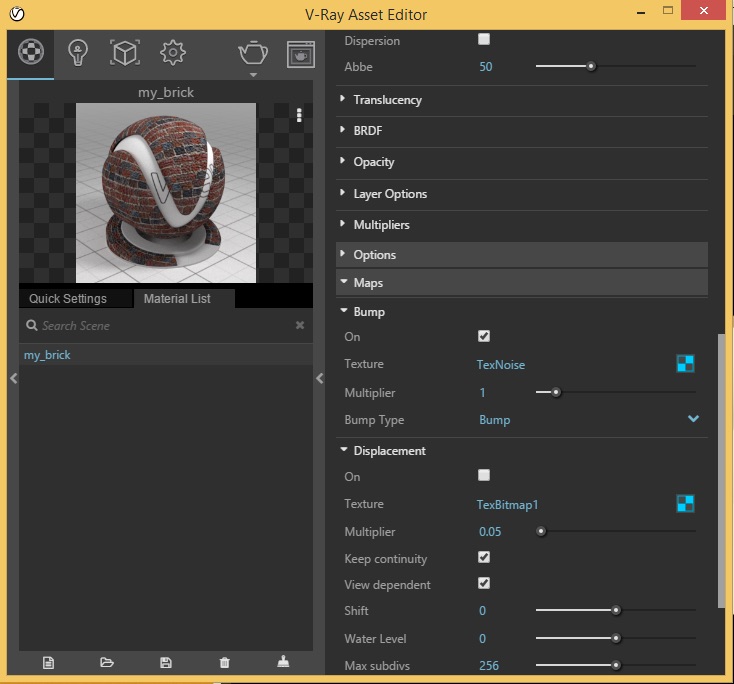Click the Displacement texture map icon
This screenshot has width=734, height=684.
point(685,504)
